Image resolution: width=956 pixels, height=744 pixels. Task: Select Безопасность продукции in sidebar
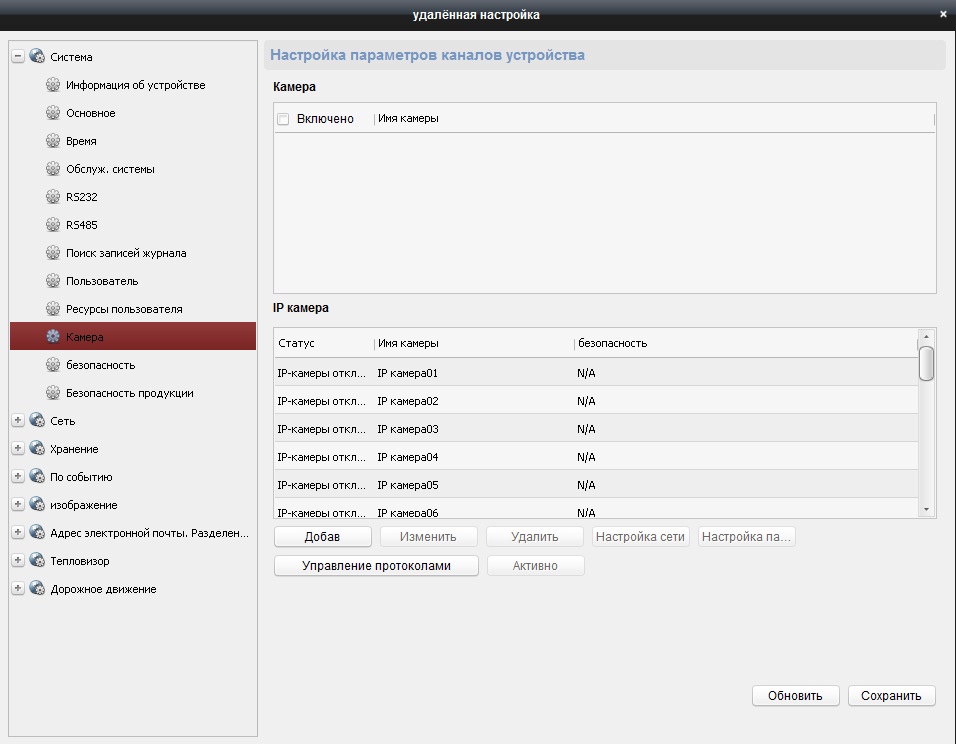(129, 393)
